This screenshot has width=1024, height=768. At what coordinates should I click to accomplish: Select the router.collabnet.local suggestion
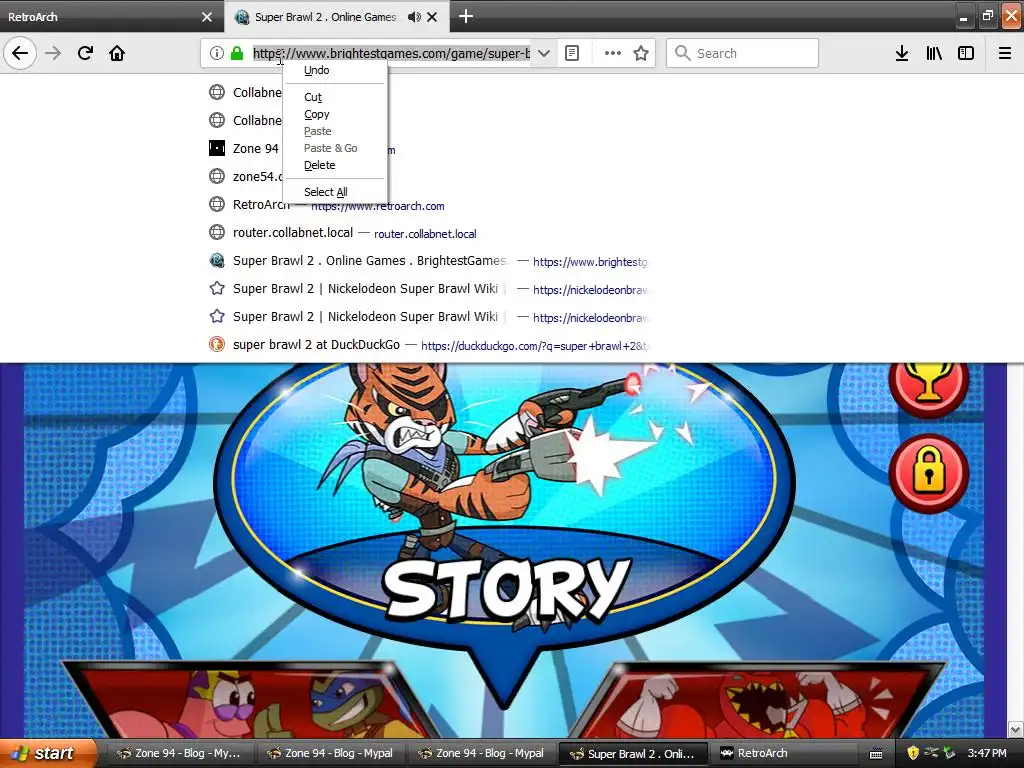coord(428,232)
